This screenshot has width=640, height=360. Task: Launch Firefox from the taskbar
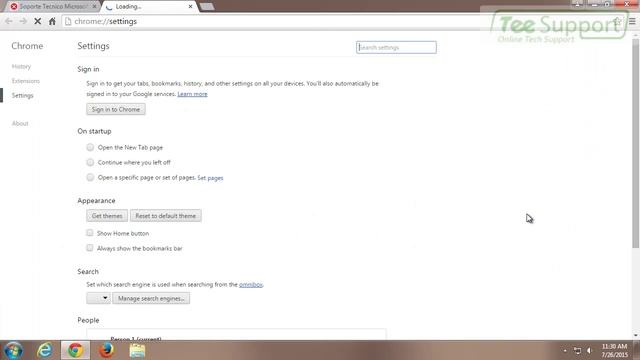(107, 350)
